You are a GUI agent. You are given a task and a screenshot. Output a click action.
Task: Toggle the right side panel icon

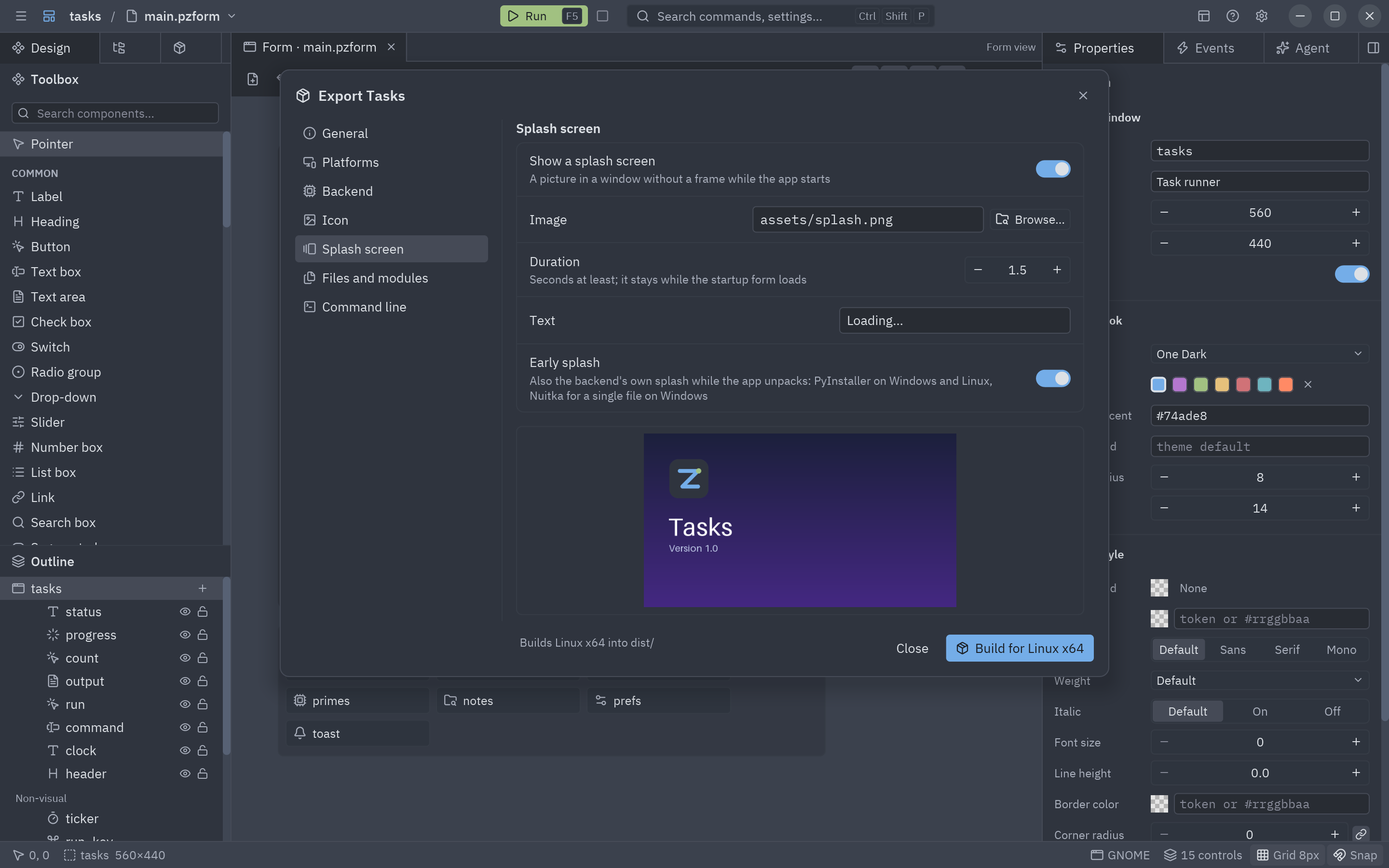click(1373, 48)
